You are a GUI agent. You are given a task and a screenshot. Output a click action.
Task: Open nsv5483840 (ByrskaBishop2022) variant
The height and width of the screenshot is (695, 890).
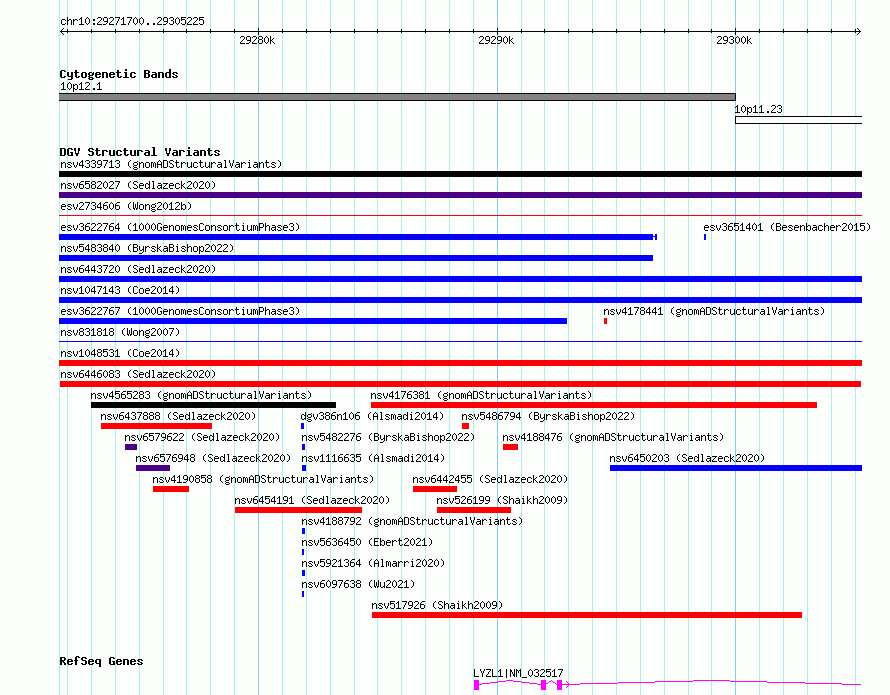coord(147,248)
